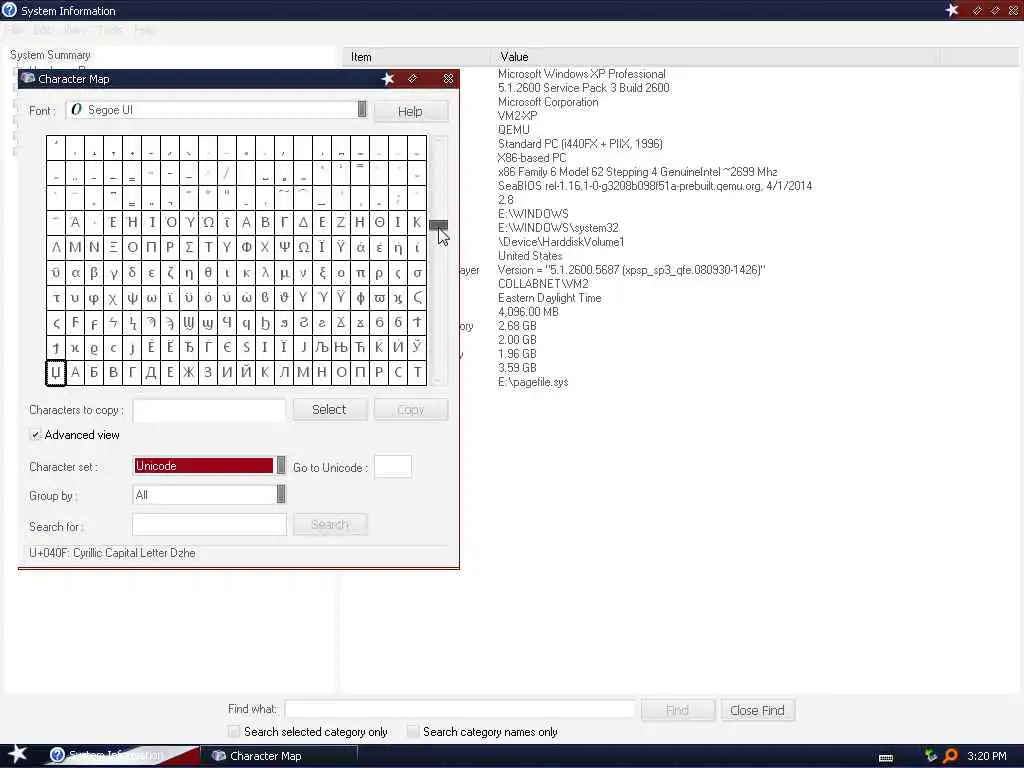Click the character grid scrollbar down arrow

pos(438,380)
